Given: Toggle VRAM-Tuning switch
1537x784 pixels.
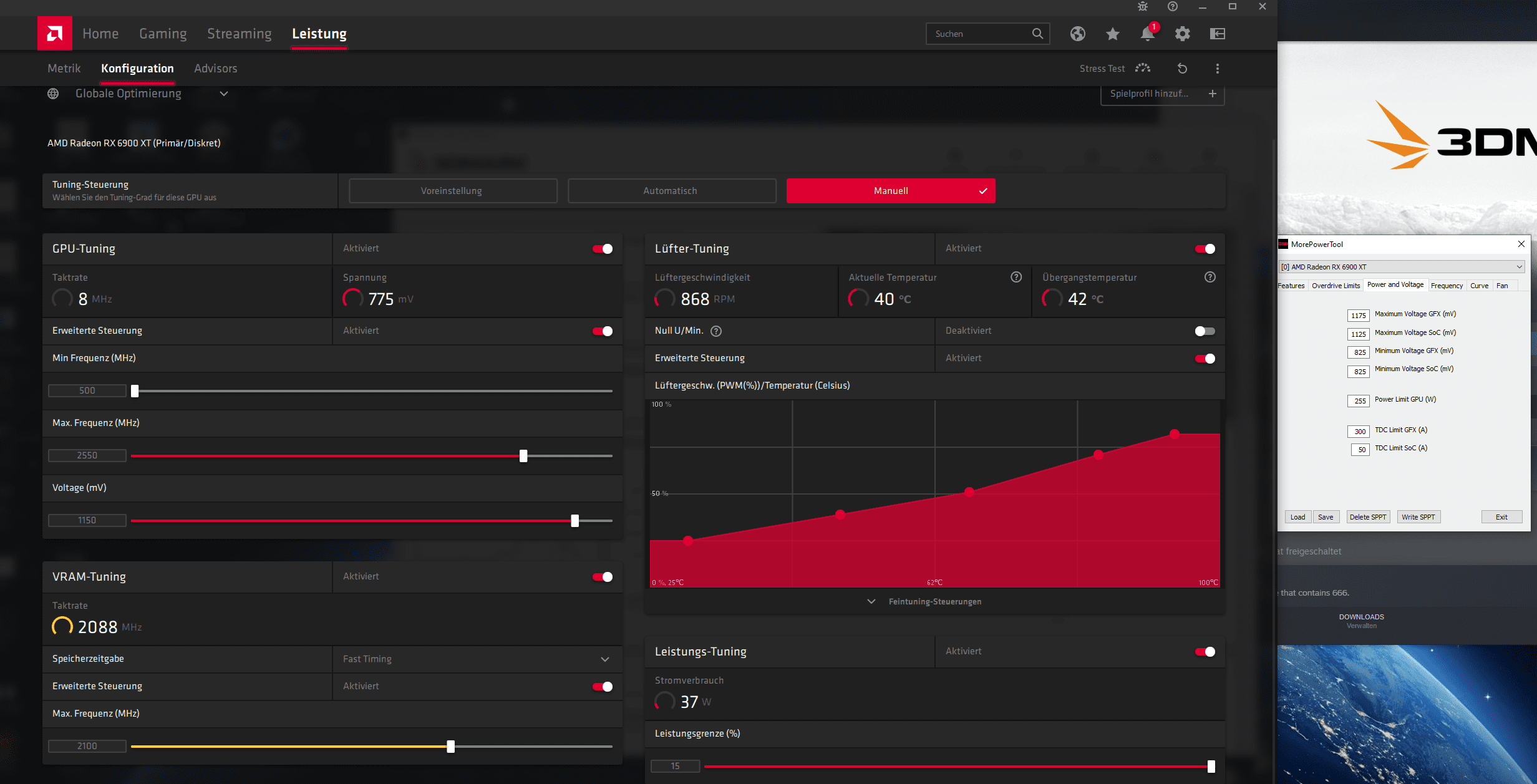Looking at the screenshot, I should tap(603, 577).
